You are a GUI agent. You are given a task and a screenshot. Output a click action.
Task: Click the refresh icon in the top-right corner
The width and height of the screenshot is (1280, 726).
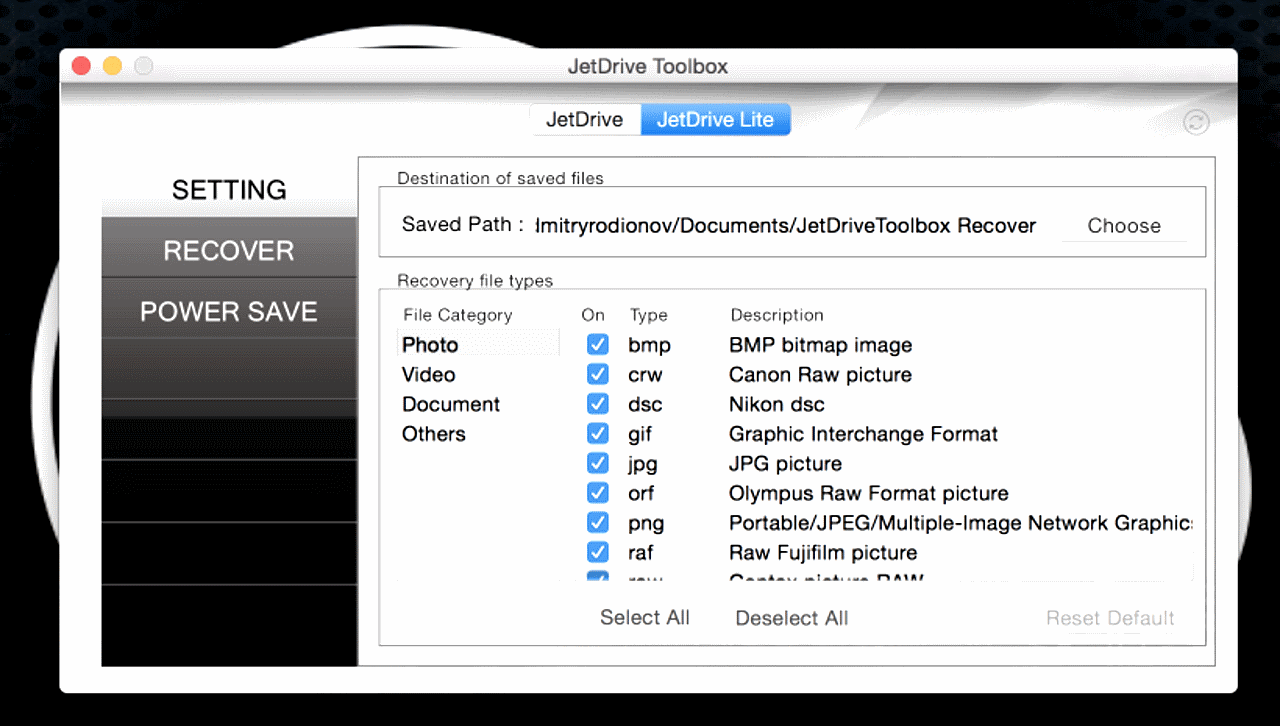(x=1197, y=122)
